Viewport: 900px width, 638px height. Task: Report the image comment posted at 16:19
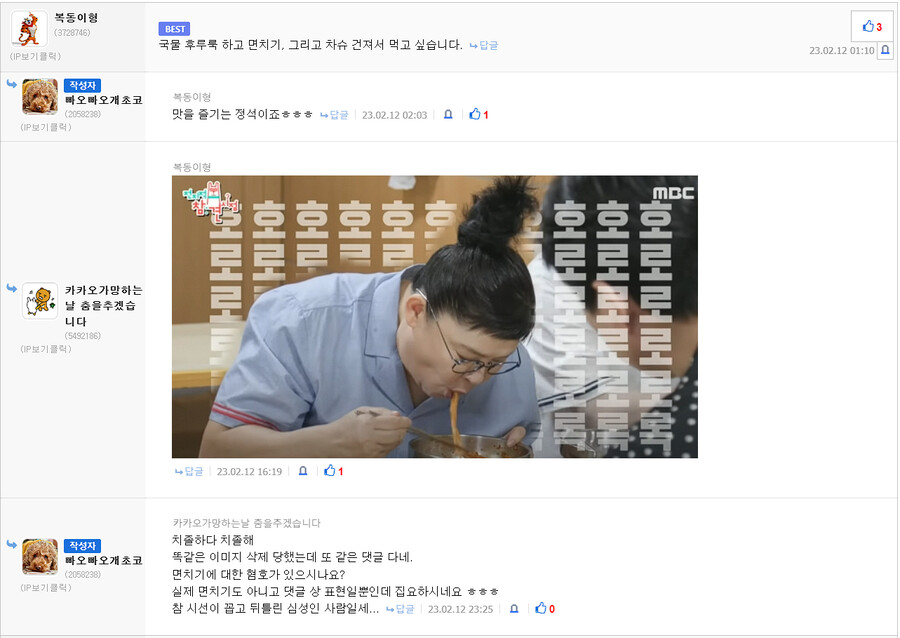point(303,471)
